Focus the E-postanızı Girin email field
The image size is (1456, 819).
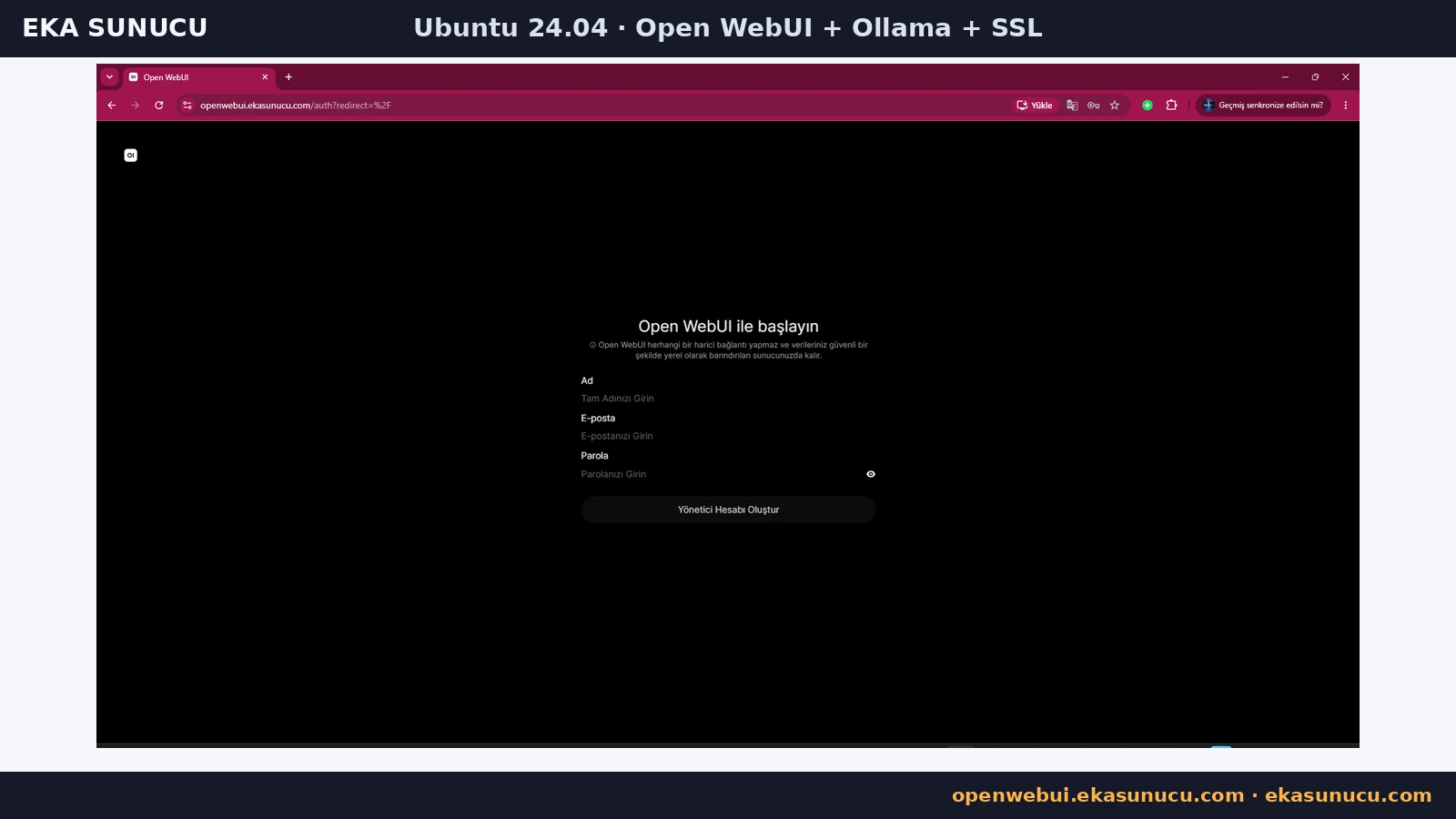point(728,436)
